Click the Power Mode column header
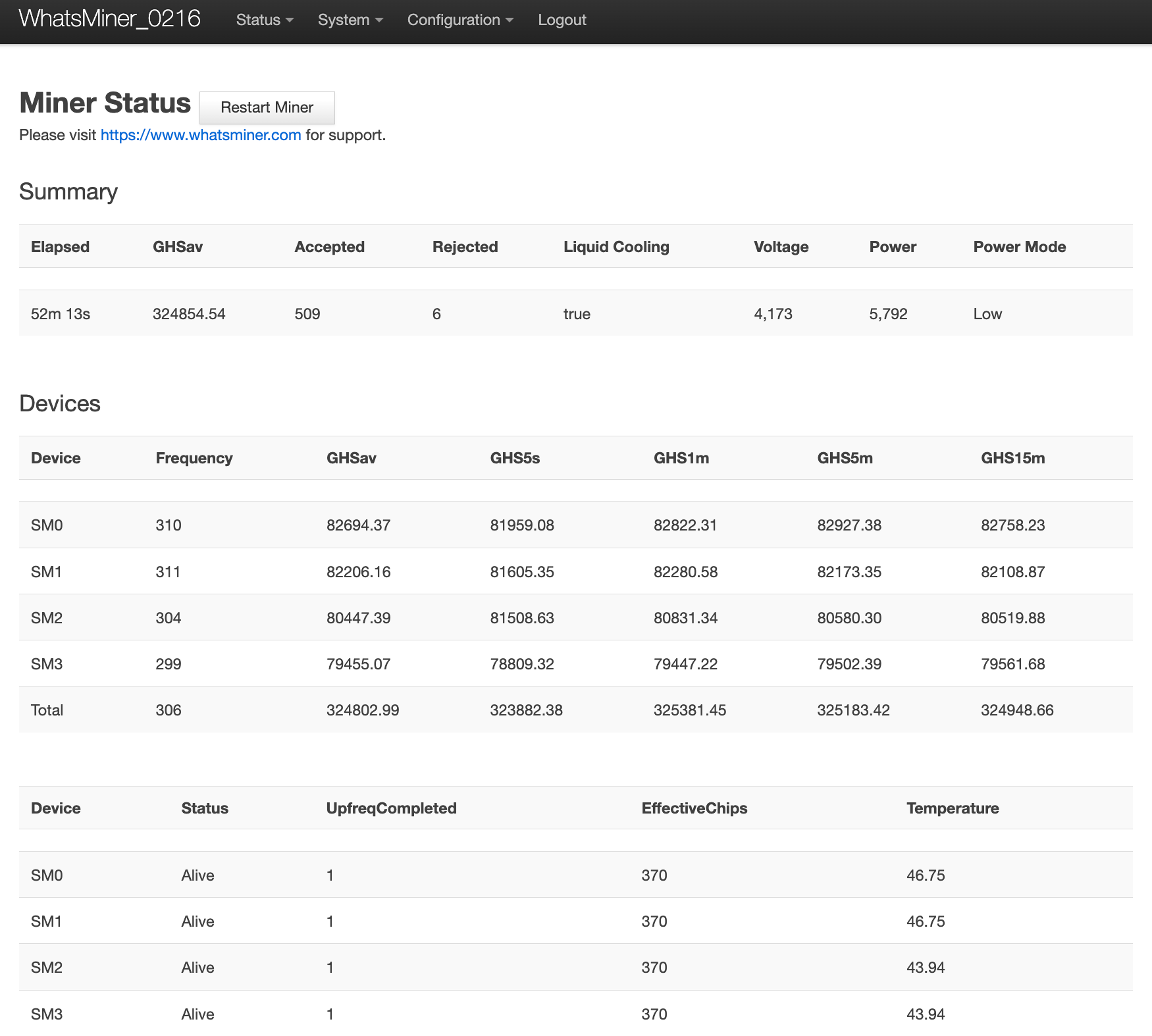The image size is (1152, 1036). 1020,247
